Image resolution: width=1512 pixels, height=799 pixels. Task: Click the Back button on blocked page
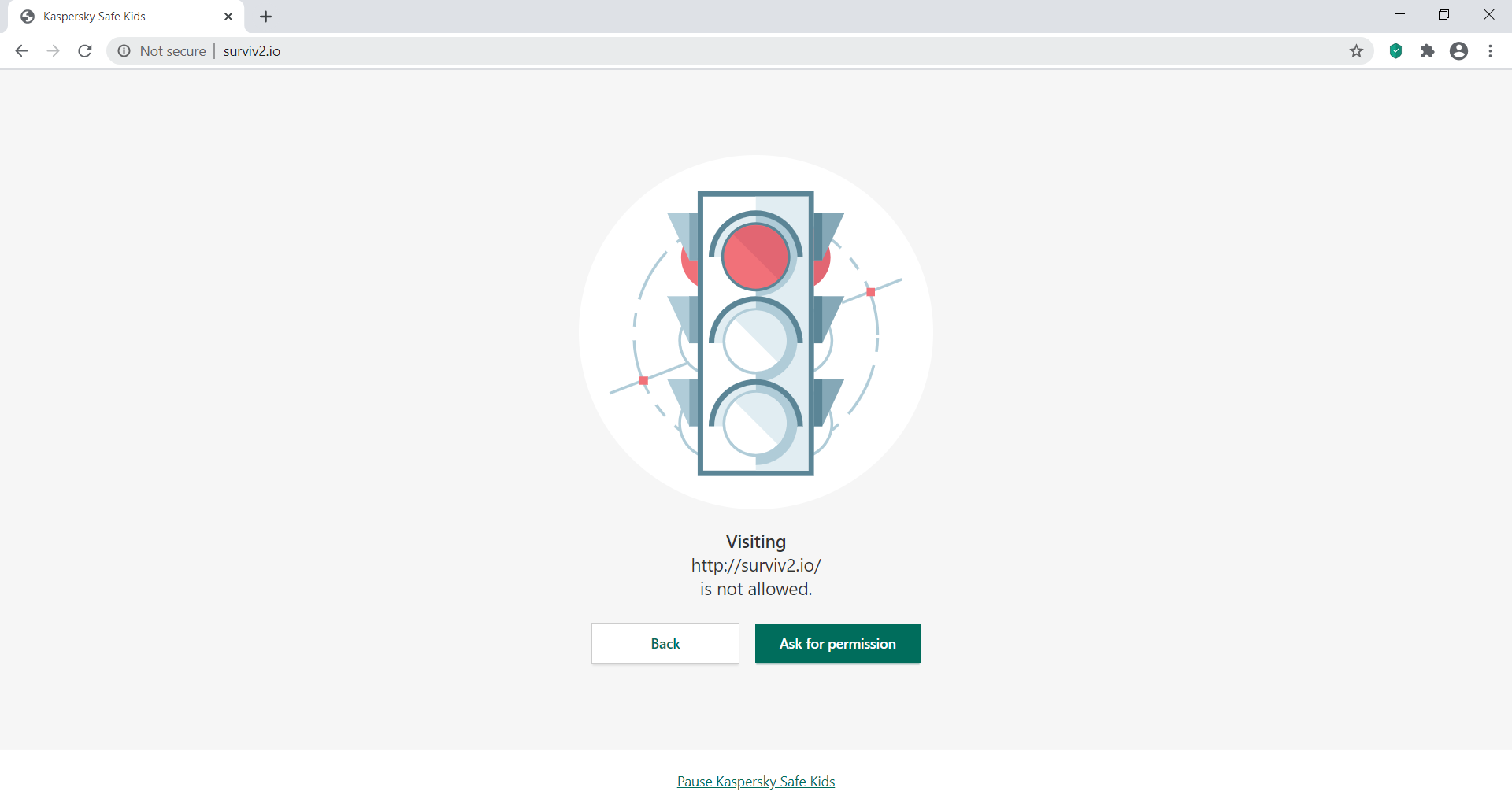click(x=665, y=644)
